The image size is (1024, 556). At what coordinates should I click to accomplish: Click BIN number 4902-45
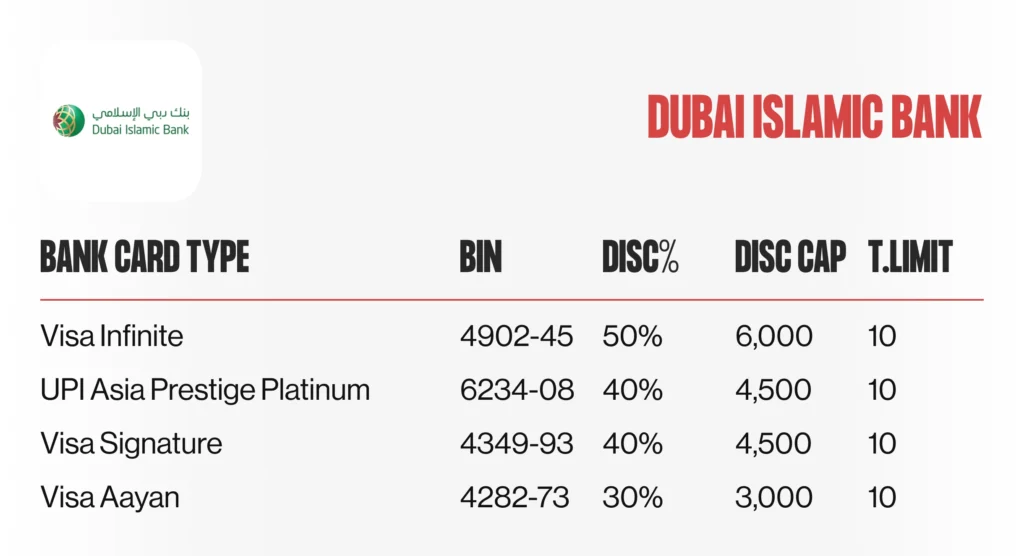[516, 336]
